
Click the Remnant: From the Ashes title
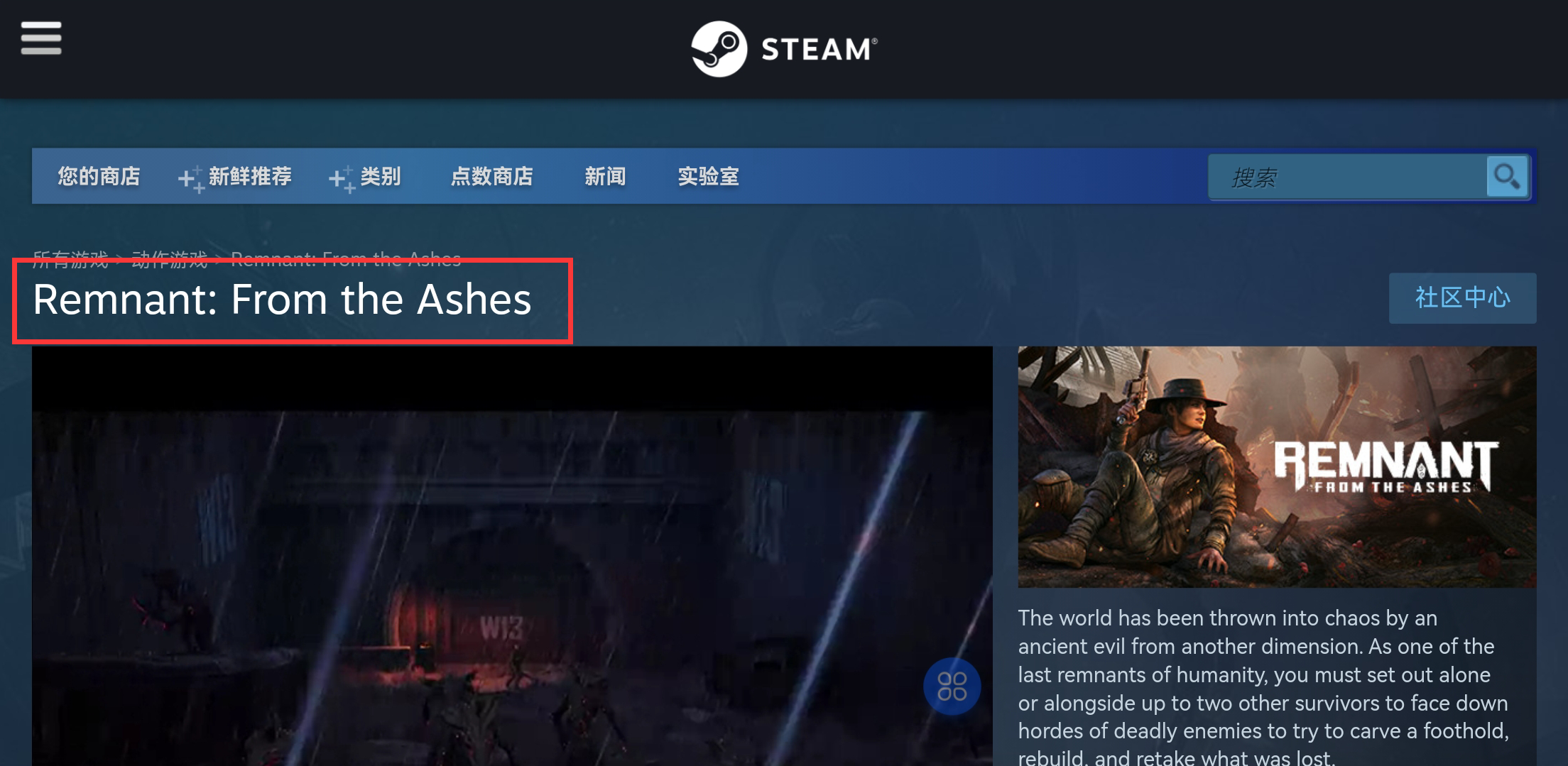click(x=282, y=299)
